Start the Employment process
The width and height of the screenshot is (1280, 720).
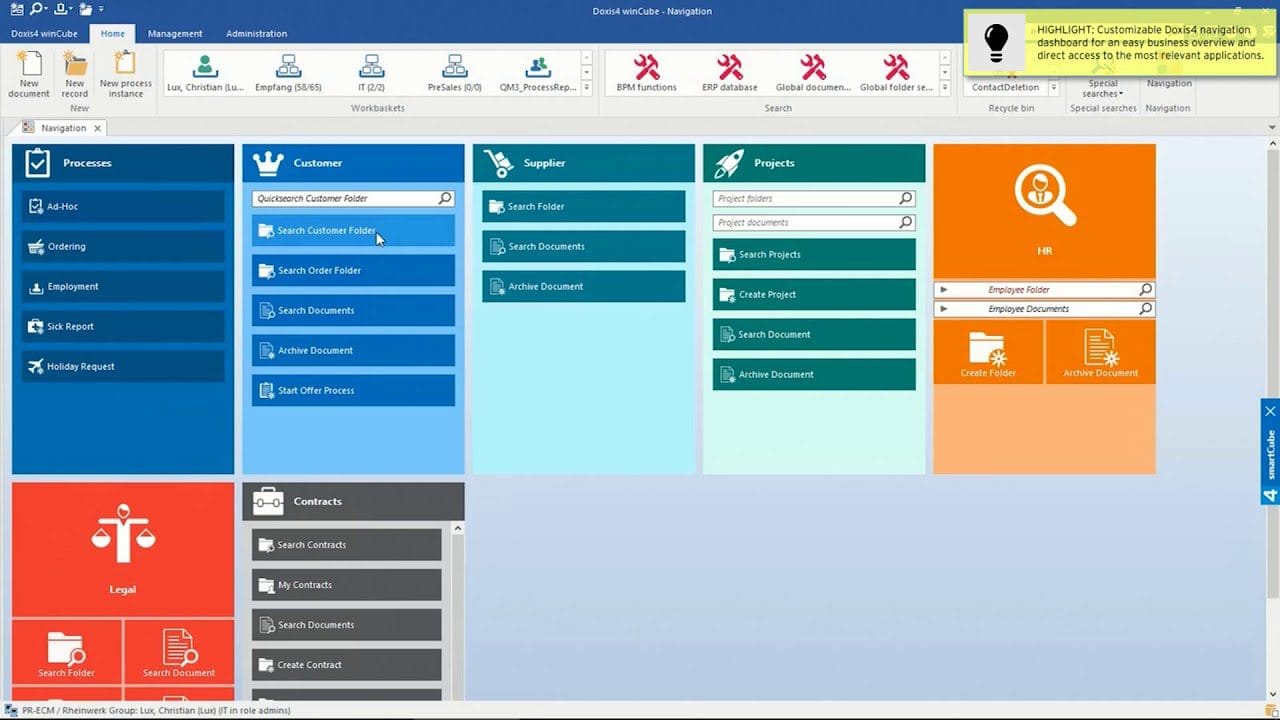coord(123,286)
